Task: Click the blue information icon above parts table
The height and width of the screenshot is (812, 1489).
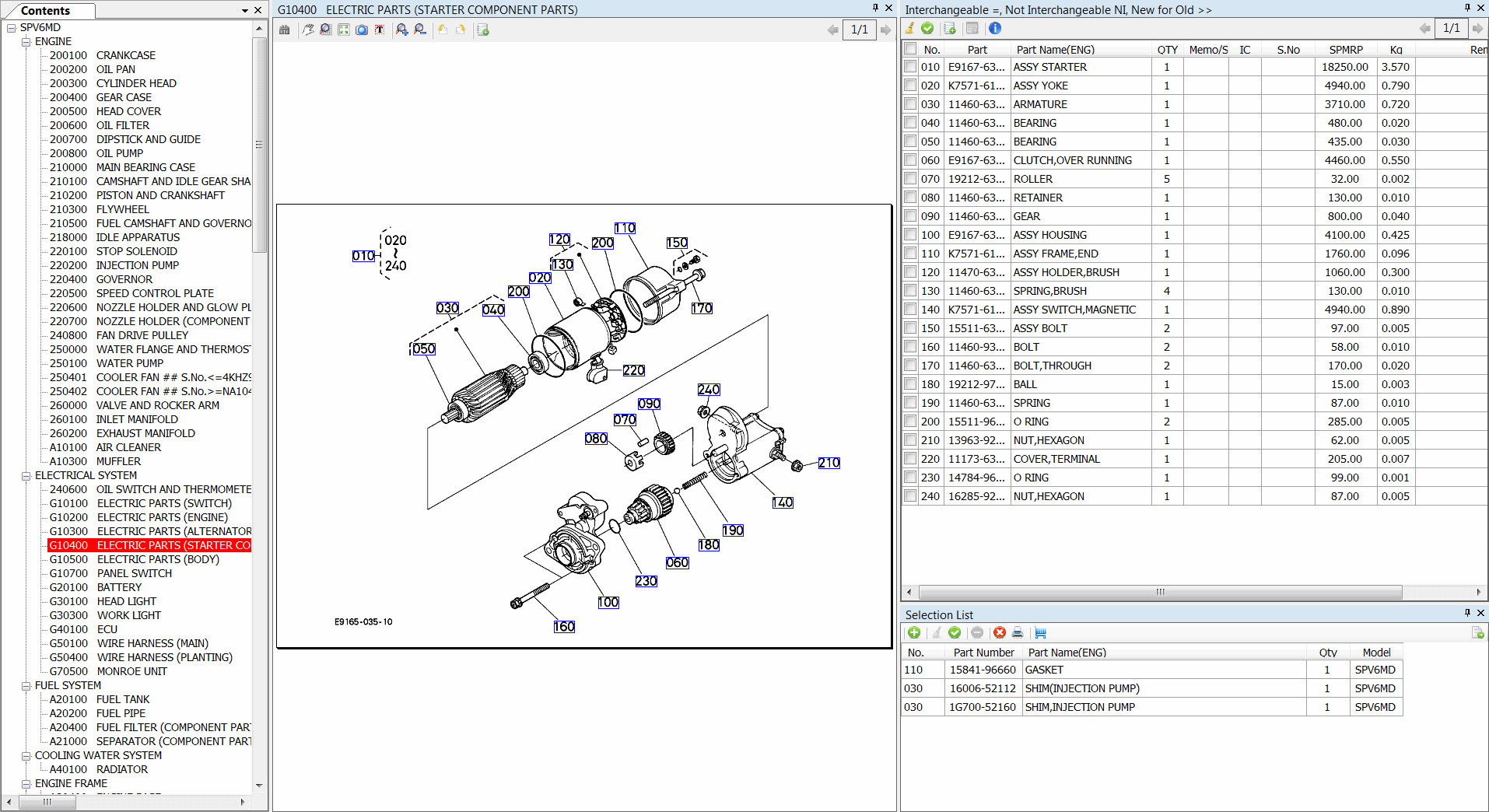Action: coord(995,28)
